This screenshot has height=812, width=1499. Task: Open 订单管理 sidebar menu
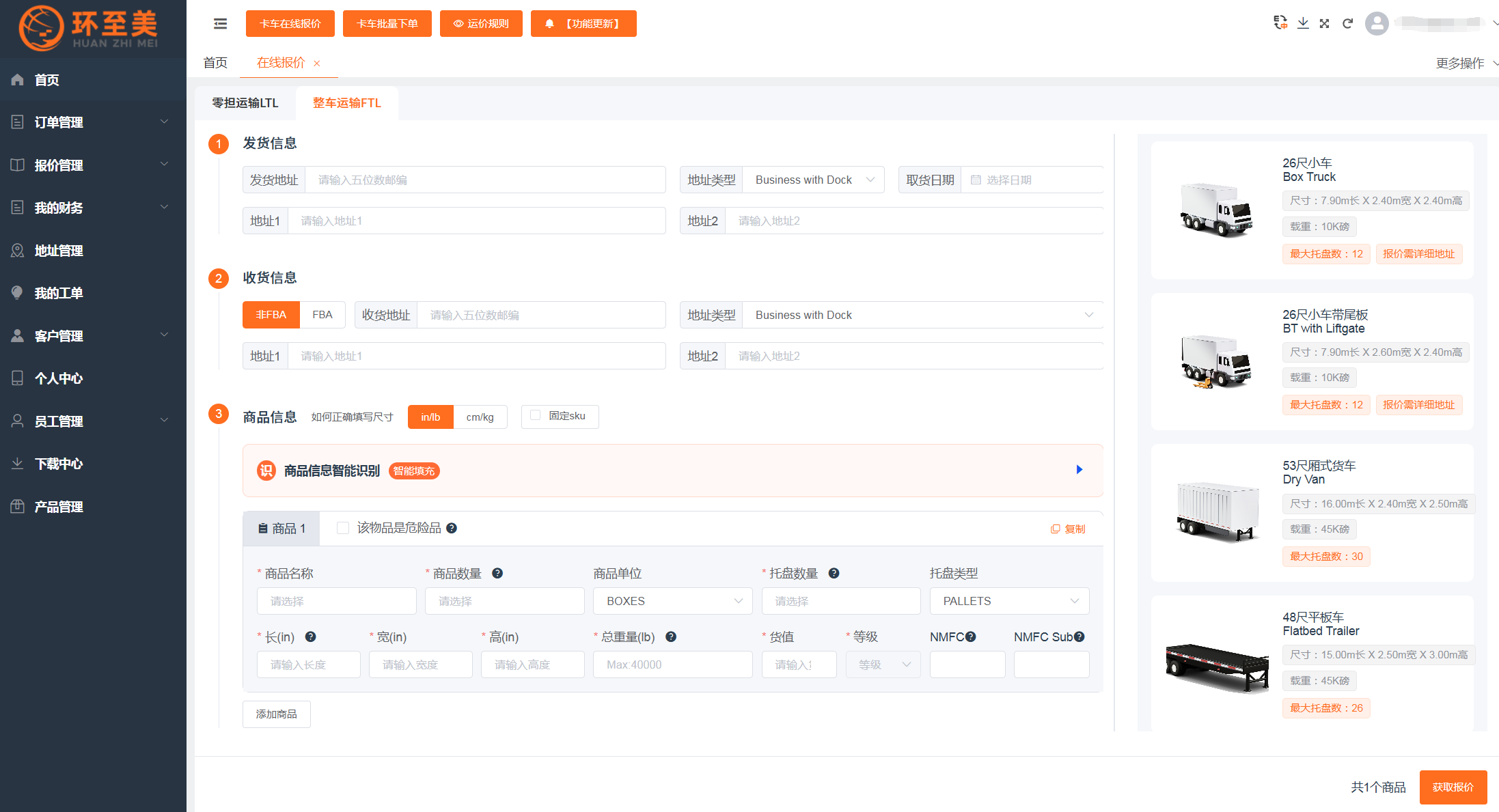point(93,122)
